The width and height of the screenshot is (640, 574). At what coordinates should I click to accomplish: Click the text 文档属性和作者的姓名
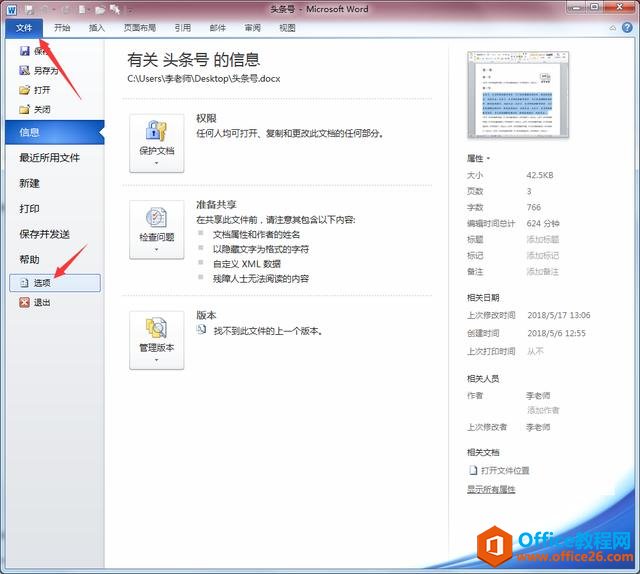(256, 235)
